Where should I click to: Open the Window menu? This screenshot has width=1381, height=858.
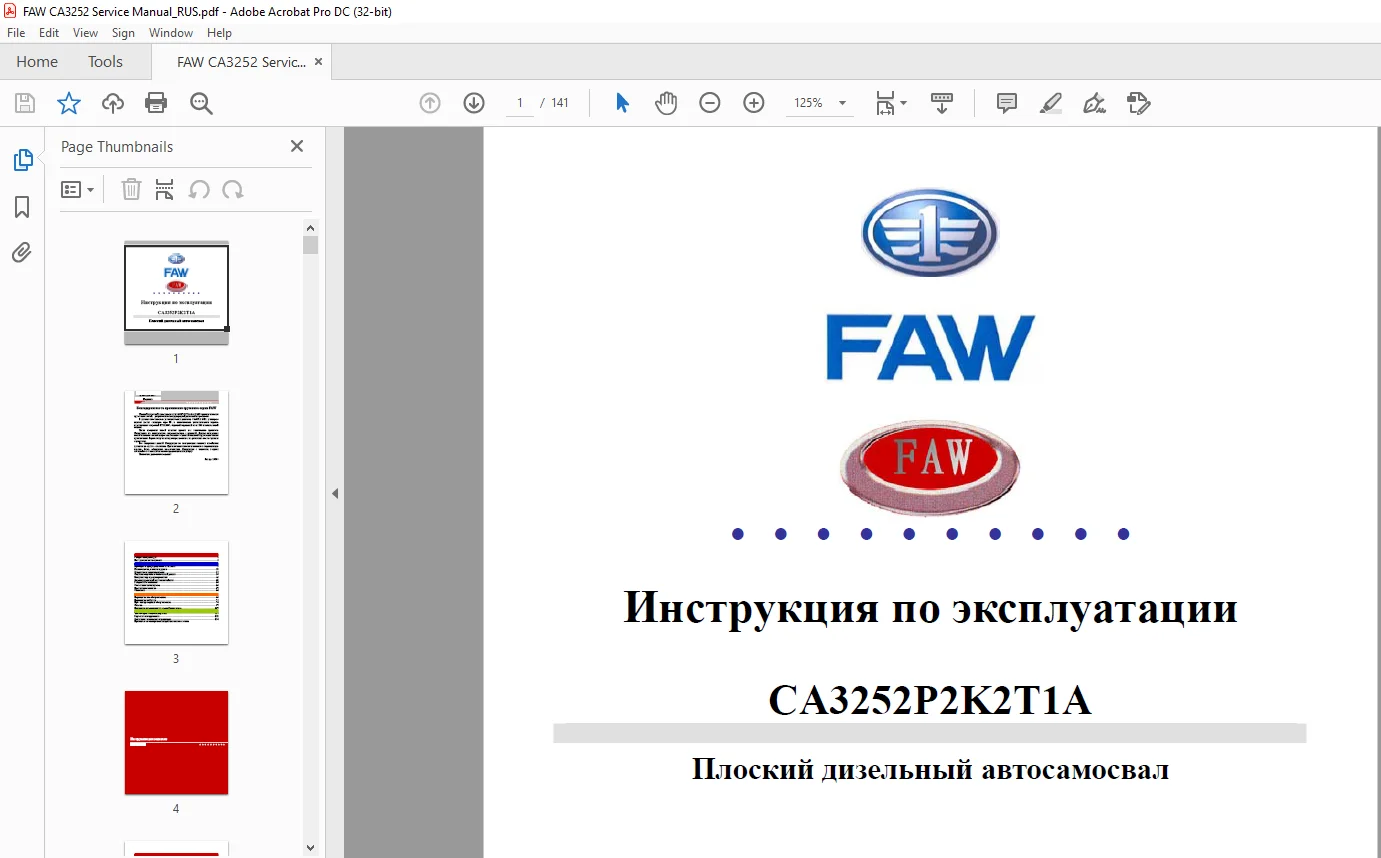(x=171, y=33)
